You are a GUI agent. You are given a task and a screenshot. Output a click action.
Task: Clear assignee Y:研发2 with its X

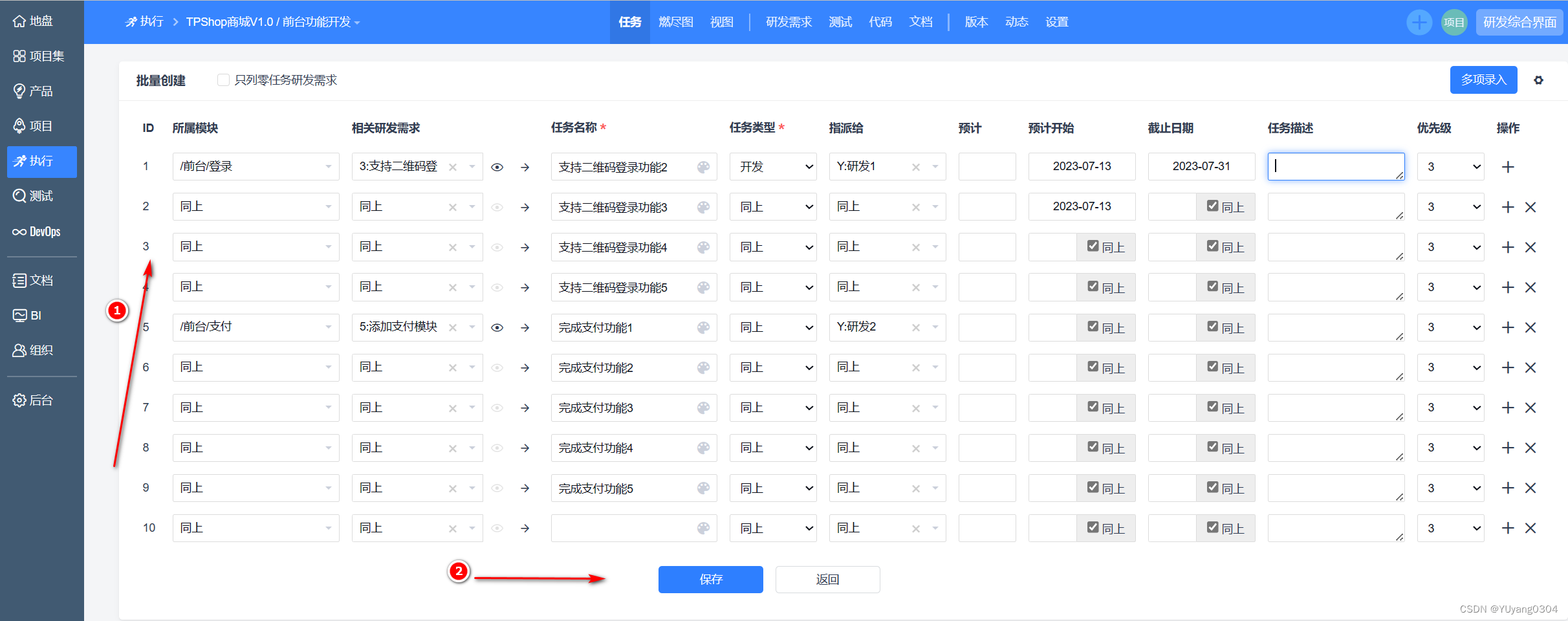coord(916,327)
